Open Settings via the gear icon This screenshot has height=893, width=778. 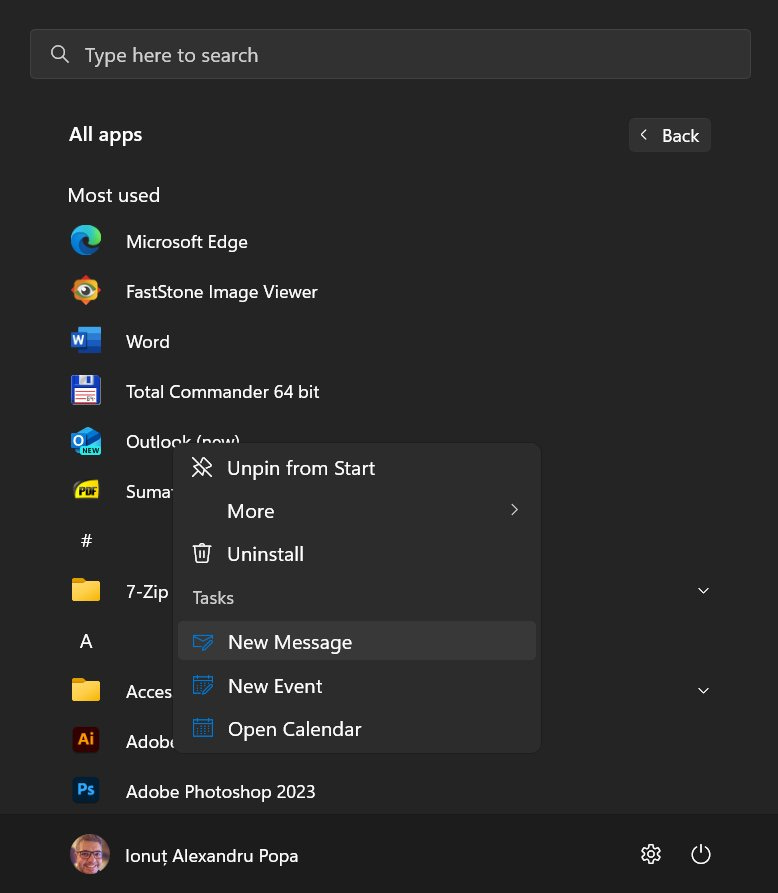[x=651, y=854]
